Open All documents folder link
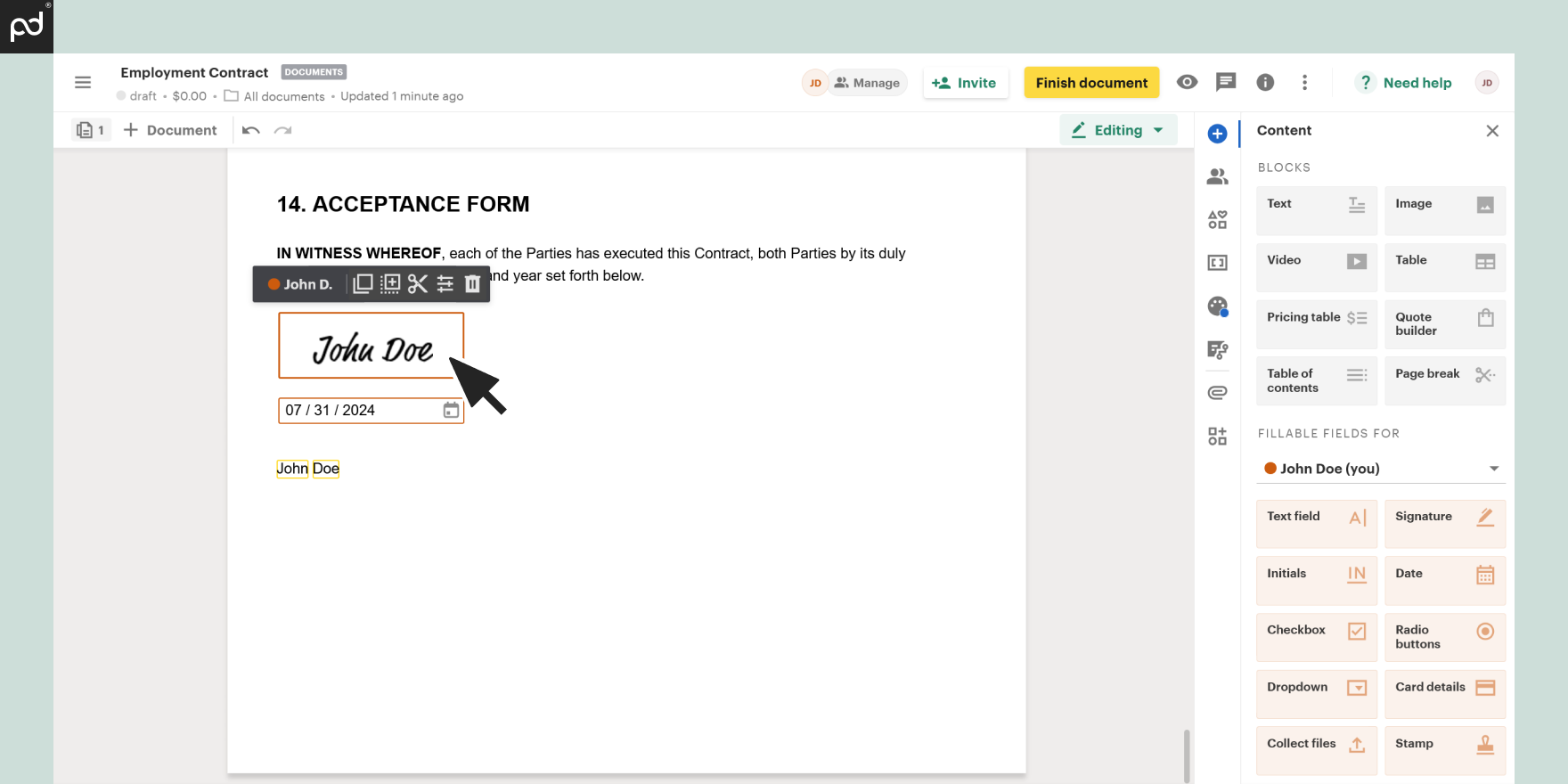 [274, 96]
